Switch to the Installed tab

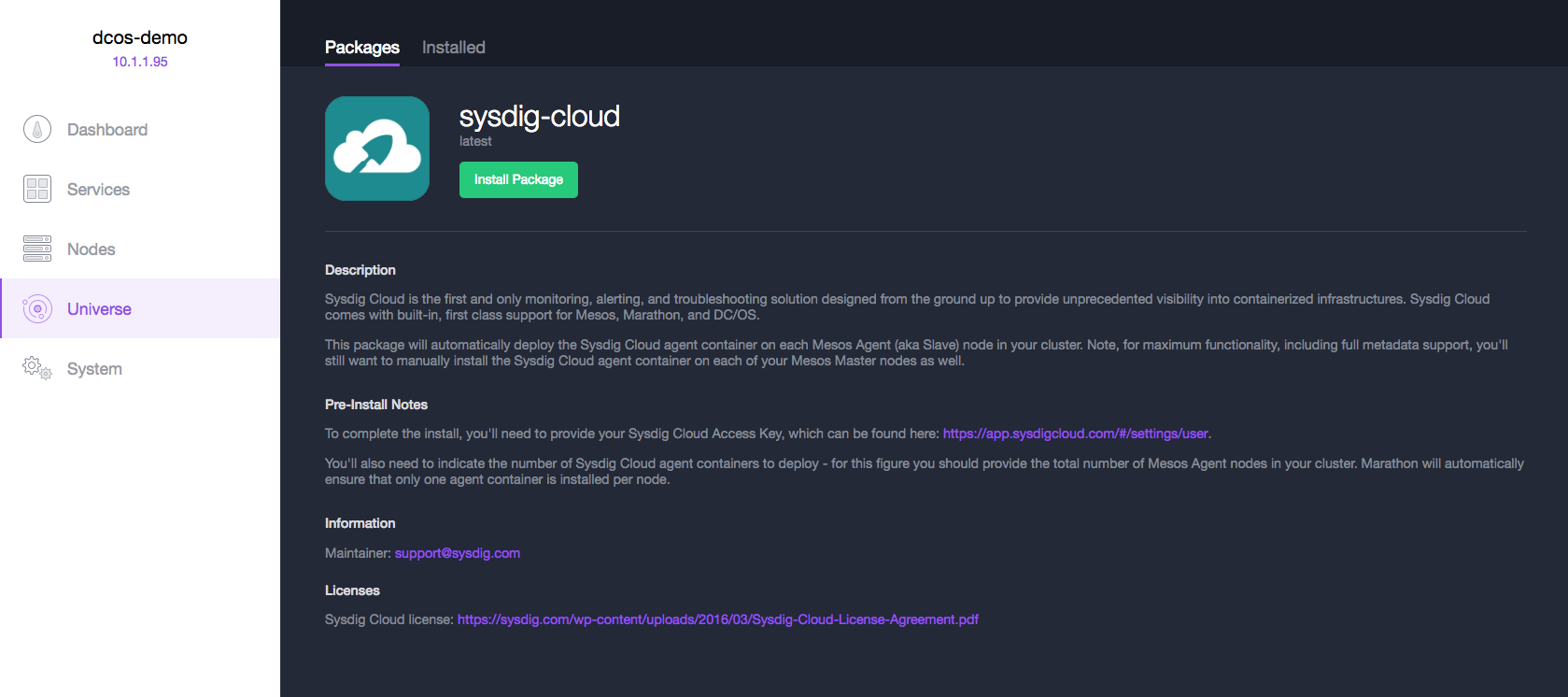coord(454,48)
